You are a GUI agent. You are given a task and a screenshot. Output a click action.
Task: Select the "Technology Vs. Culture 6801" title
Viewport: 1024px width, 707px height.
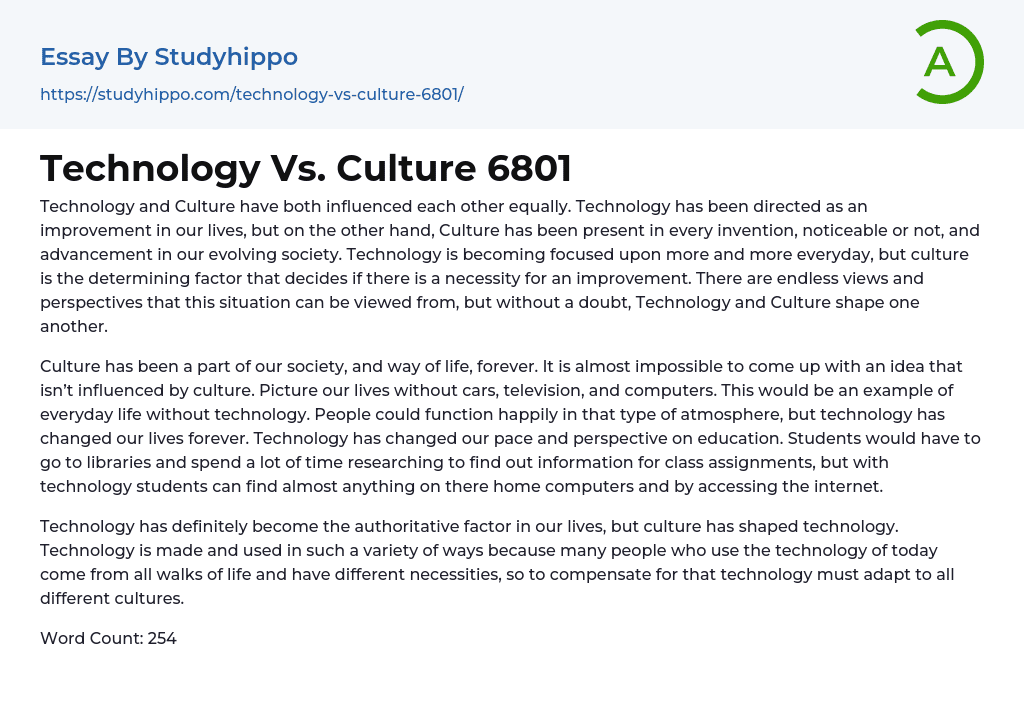(x=306, y=168)
